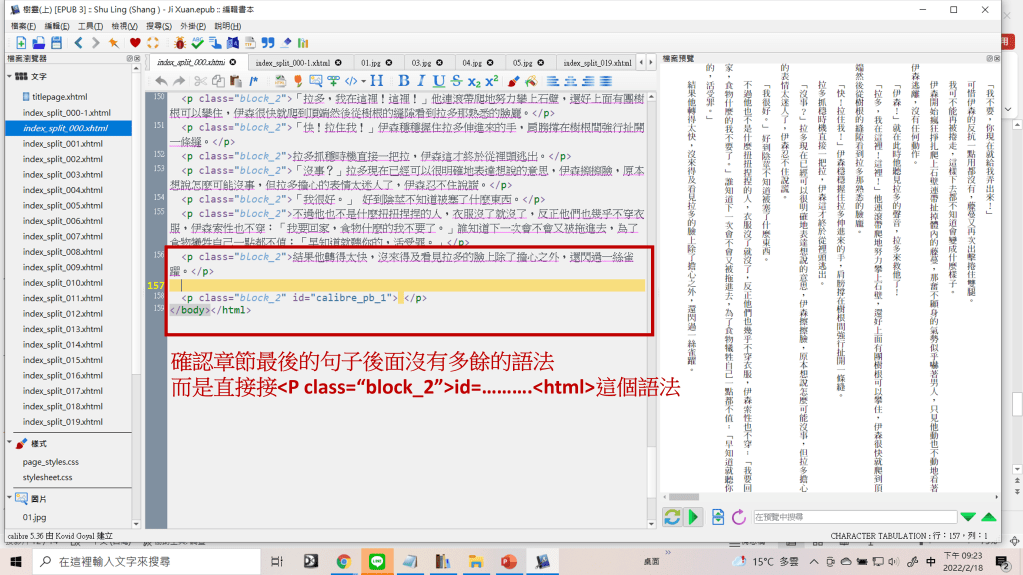This screenshot has width=1023, height=575.
Task: Collapse the 文字 text section in file browser
Action: coord(10,76)
